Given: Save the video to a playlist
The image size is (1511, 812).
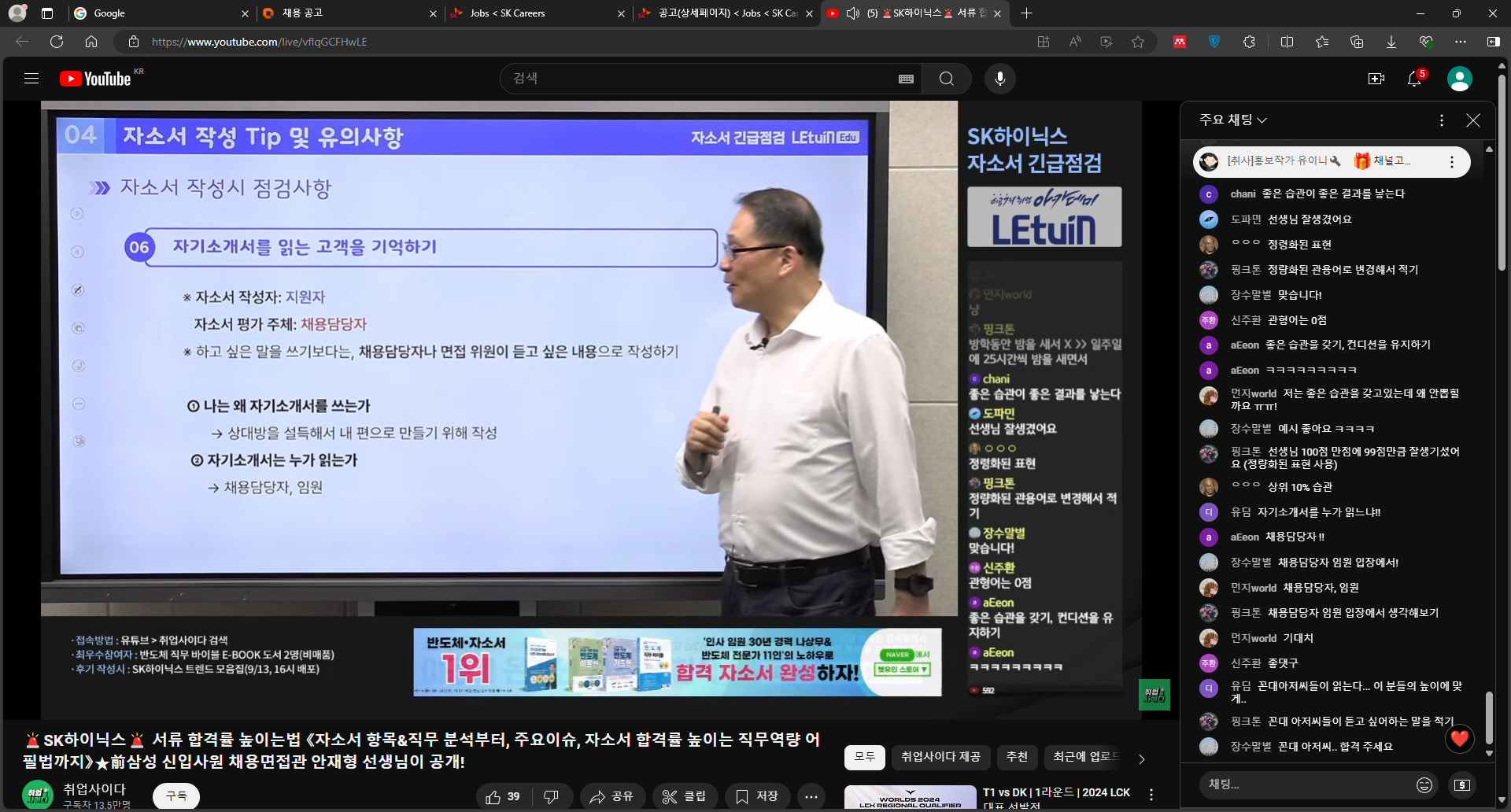Looking at the screenshot, I should tap(757, 797).
